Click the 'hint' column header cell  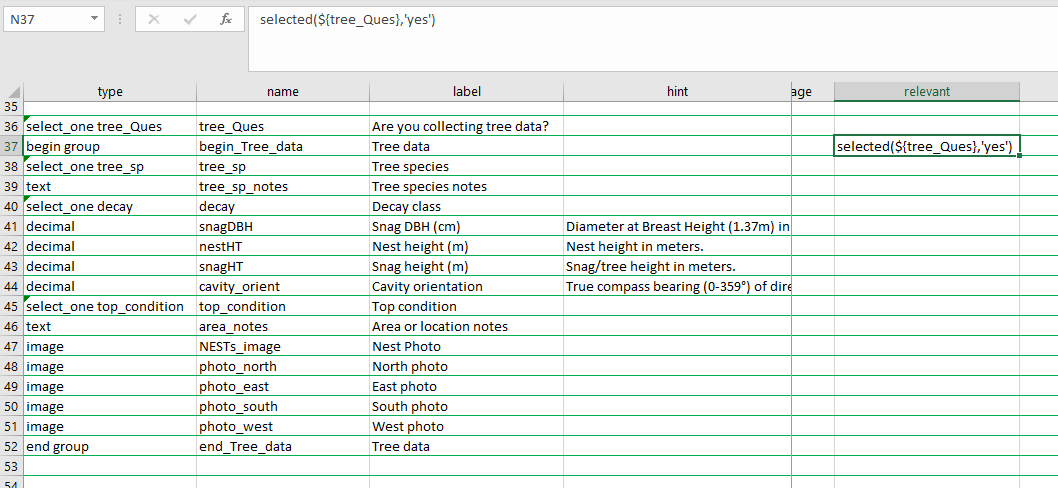click(x=677, y=91)
